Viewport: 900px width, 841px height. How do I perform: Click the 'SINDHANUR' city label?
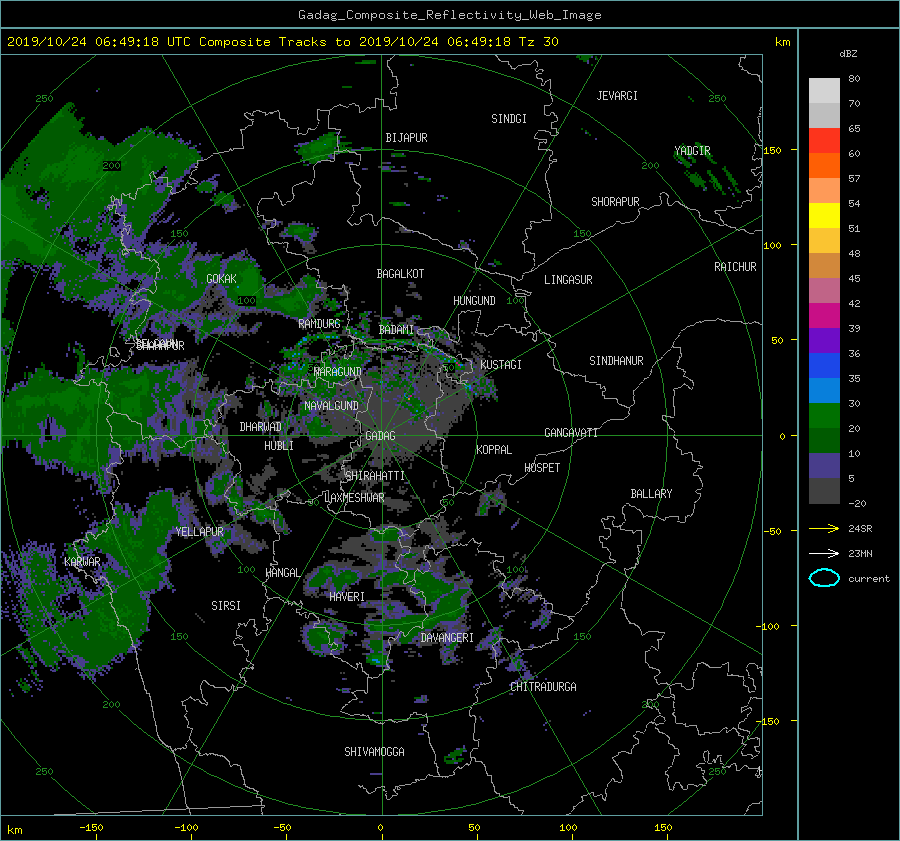click(616, 361)
